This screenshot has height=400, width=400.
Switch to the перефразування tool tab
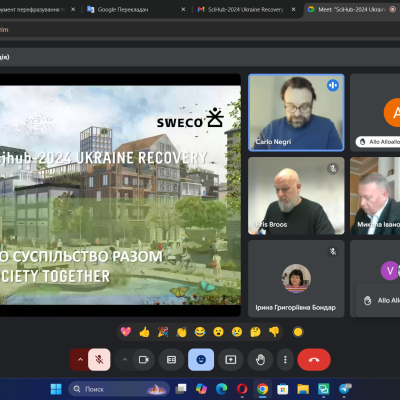33,9
